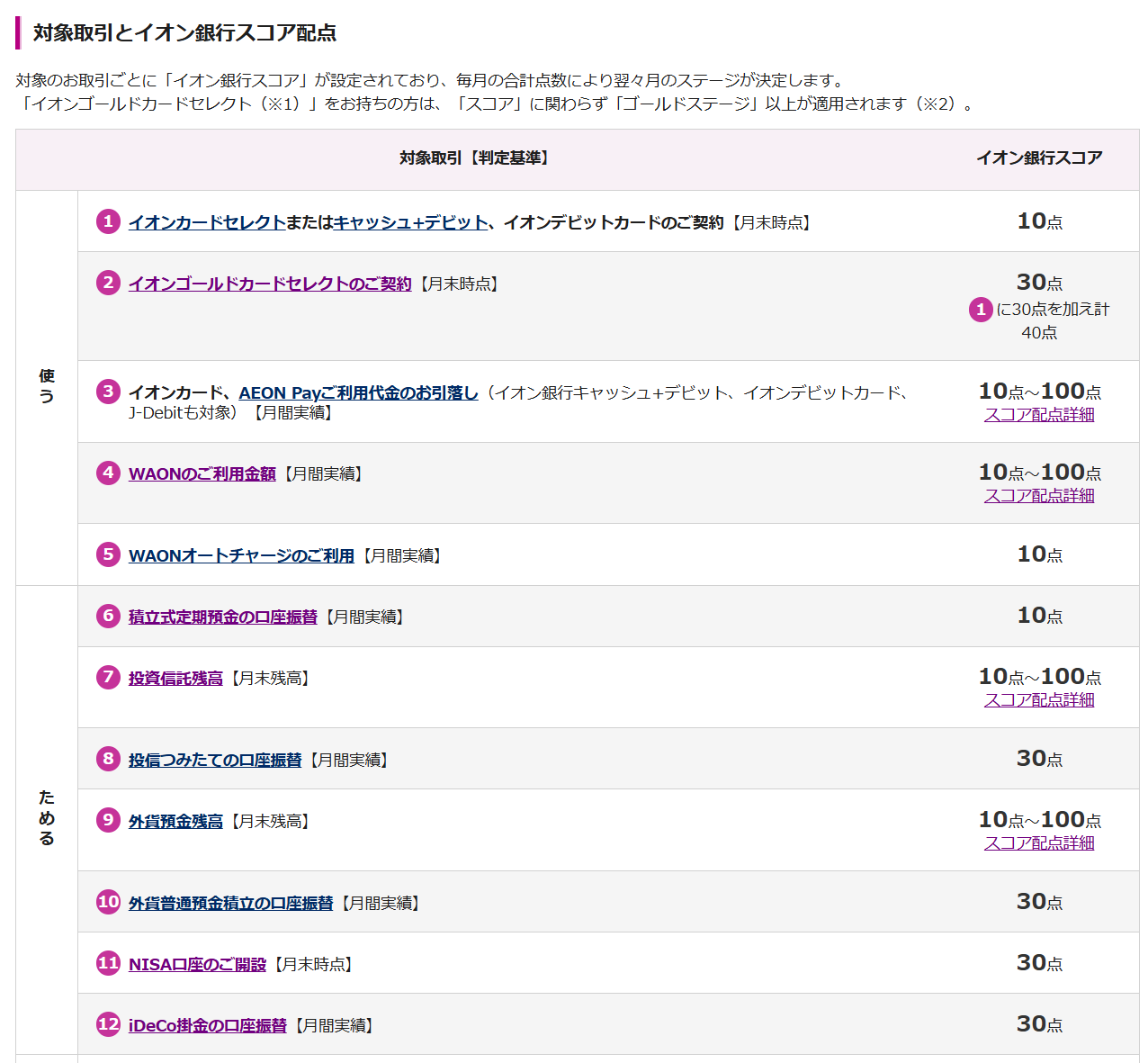The height and width of the screenshot is (1063, 1148).
Task: Open AEON Payご利用代金のお引落し link
Action: click(x=358, y=392)
